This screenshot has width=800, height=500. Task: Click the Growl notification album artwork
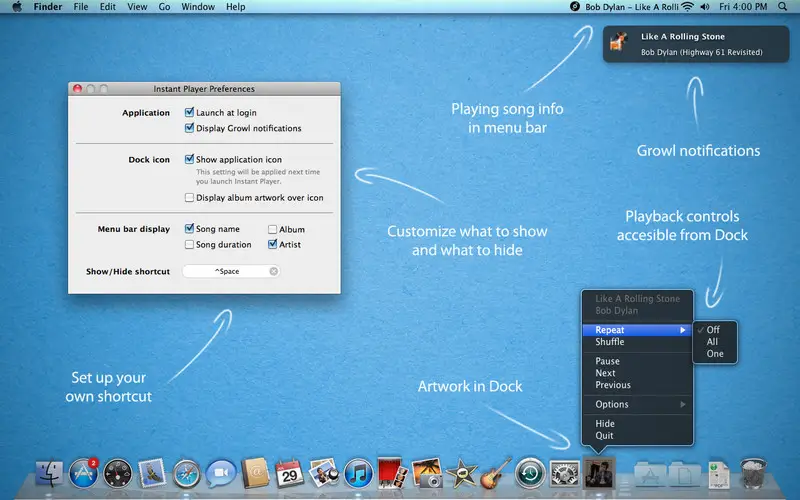tap(619, 42)
